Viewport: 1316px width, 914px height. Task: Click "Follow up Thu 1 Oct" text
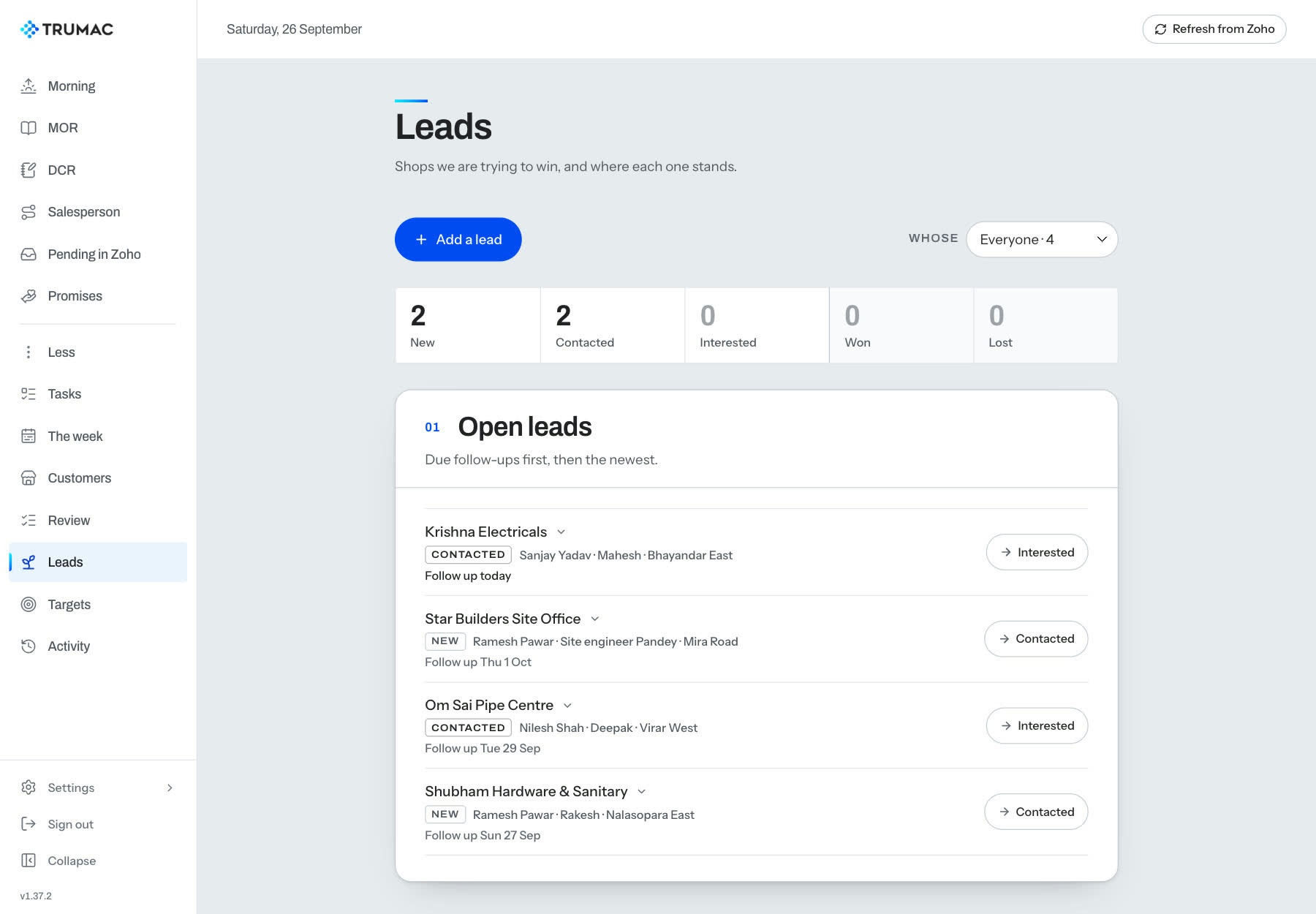[x=478, y=662]
